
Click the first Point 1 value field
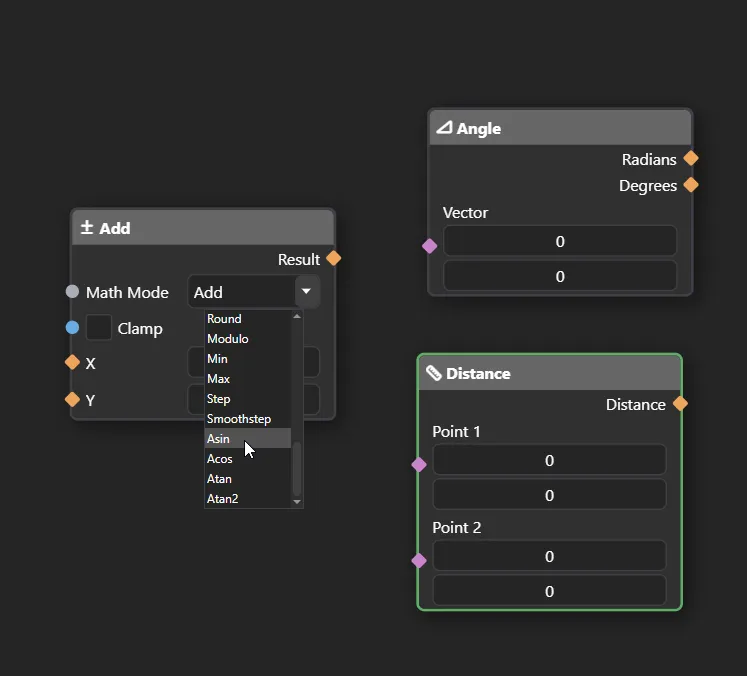point(549,460)
